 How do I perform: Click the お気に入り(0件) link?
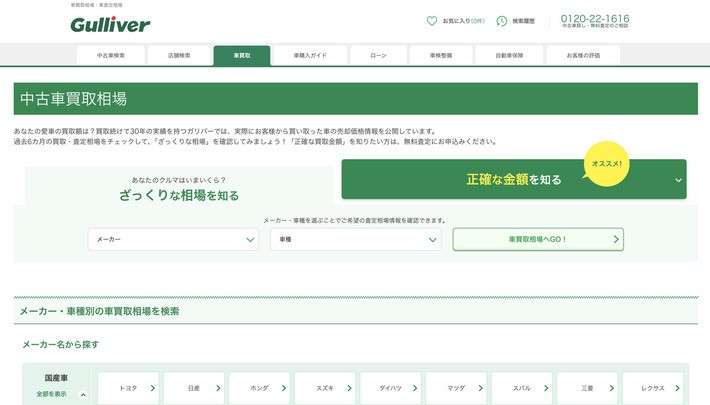(x=463, y=21)
